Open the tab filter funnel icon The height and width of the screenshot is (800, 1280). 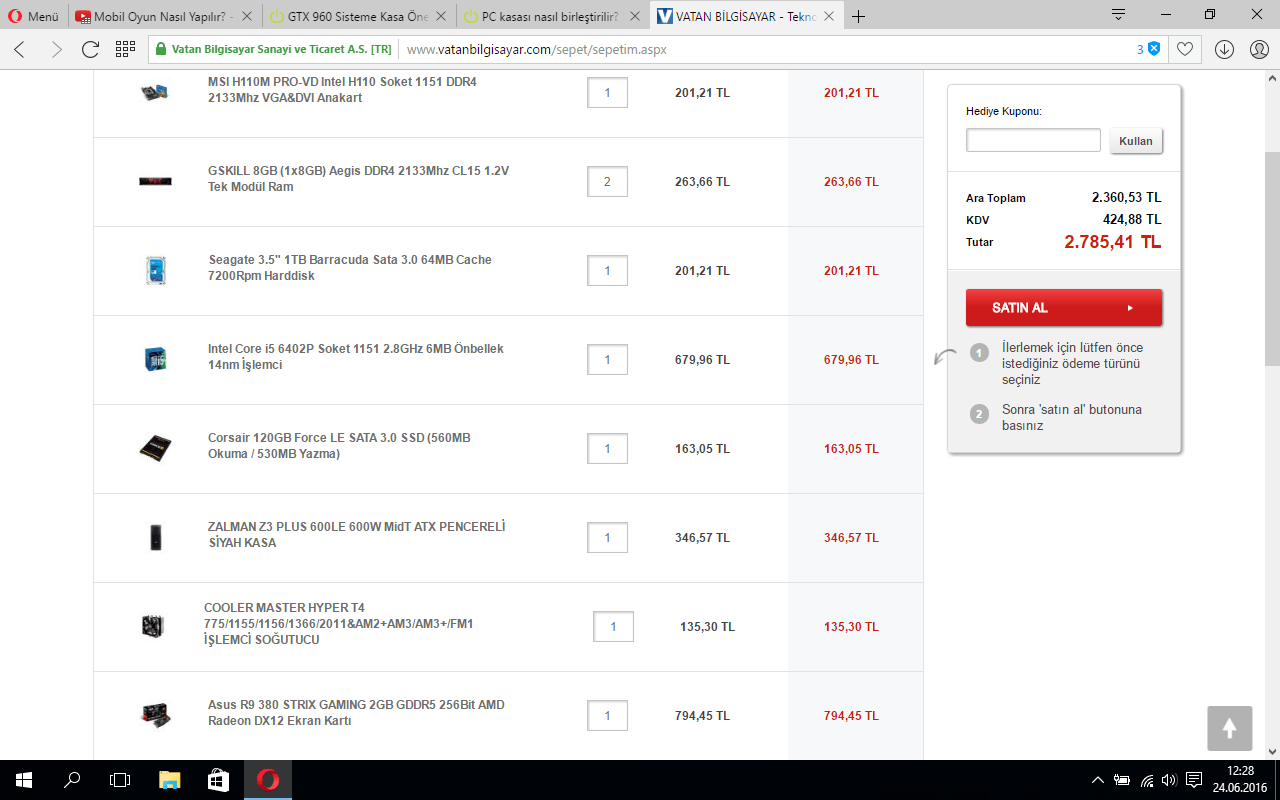point(1117,15)
